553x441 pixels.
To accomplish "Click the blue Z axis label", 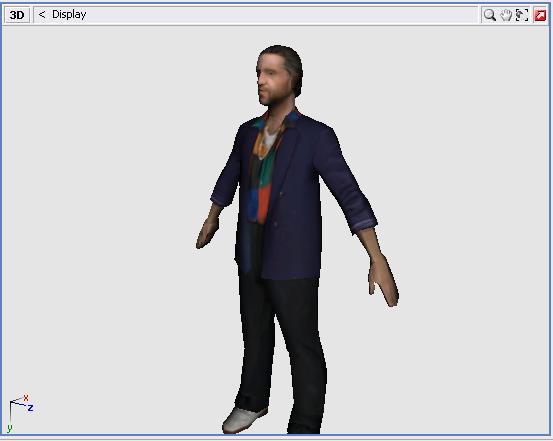I will point(31,408).
